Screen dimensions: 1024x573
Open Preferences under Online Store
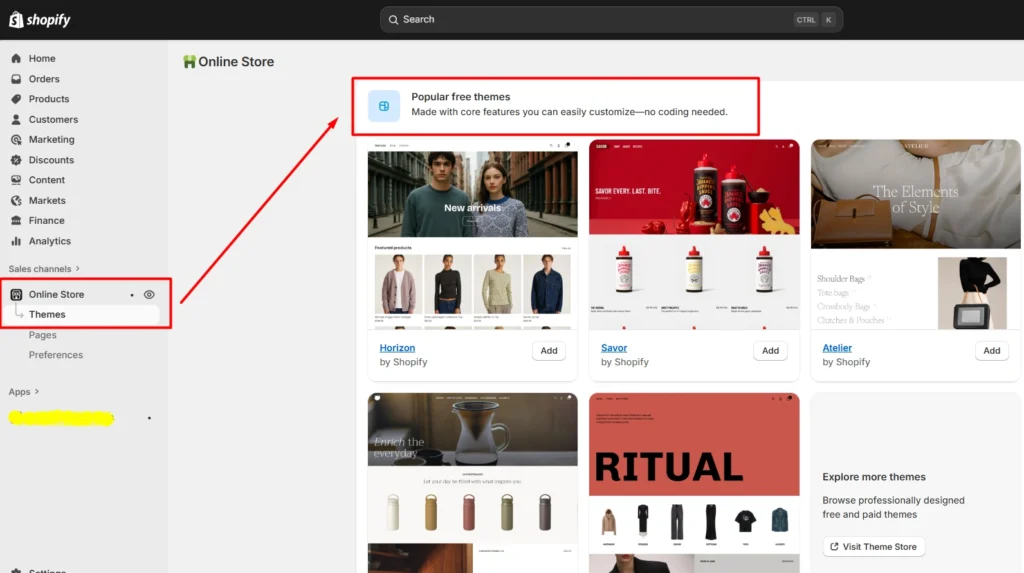[56, 355]
